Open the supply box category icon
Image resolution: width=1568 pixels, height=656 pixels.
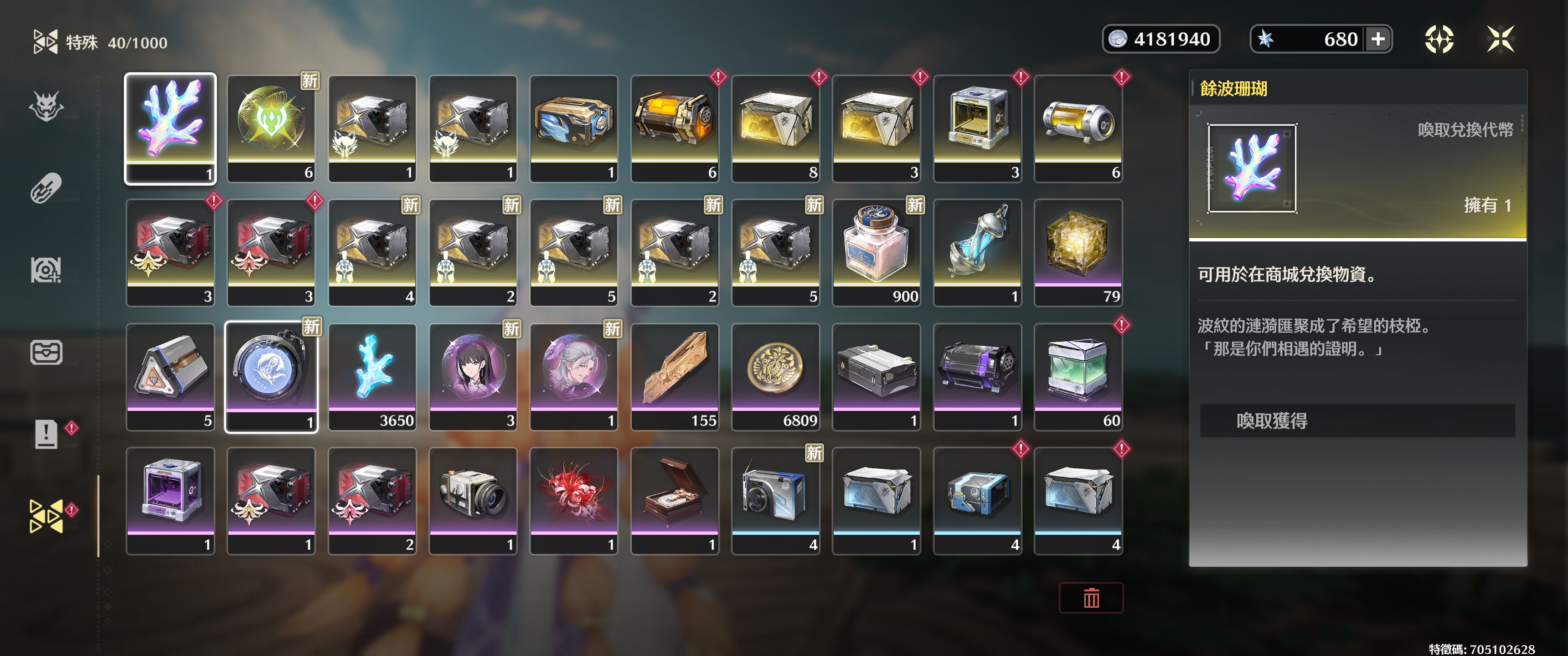tap(46, 352)
